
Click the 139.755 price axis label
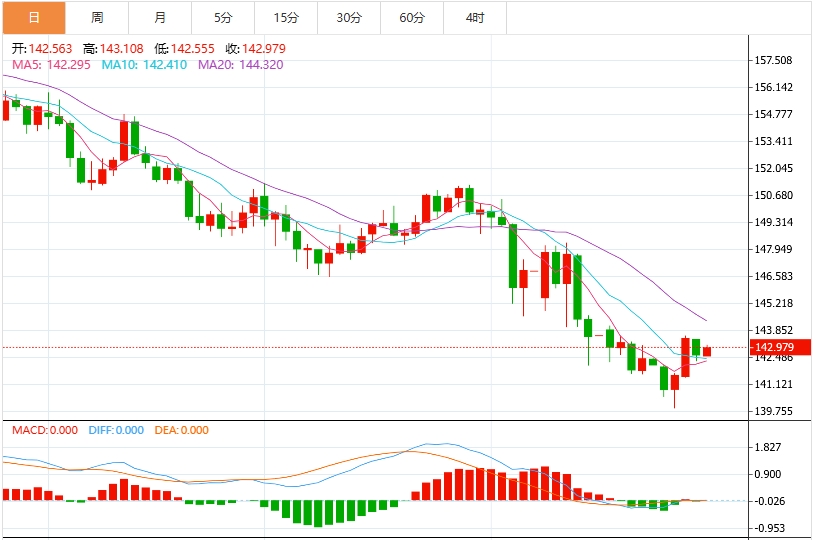pyautogui.click(x=773, y=411)
